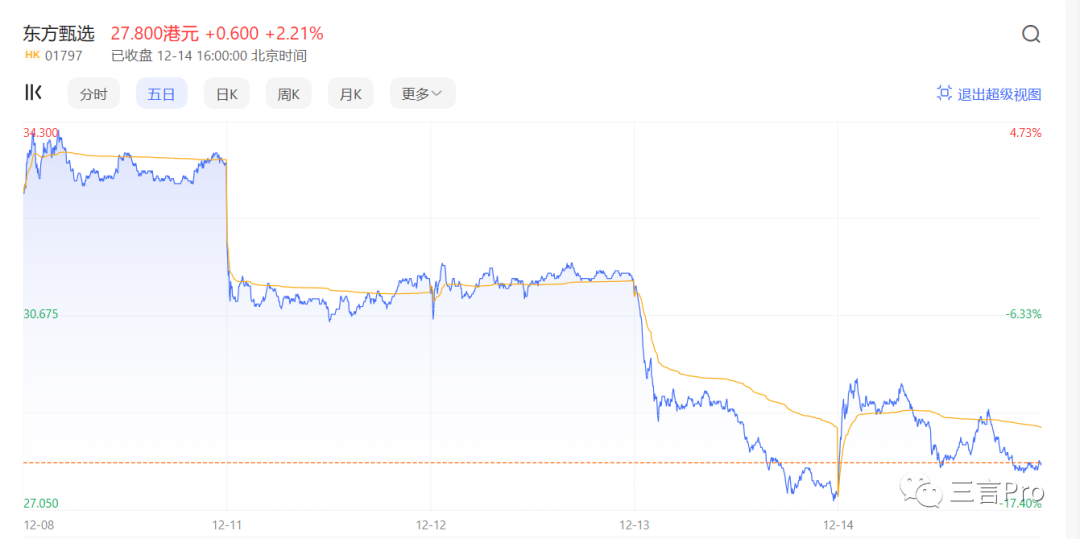Click the stock code 01797
This screenshot has width=1080, height=539.
[63, 56]
